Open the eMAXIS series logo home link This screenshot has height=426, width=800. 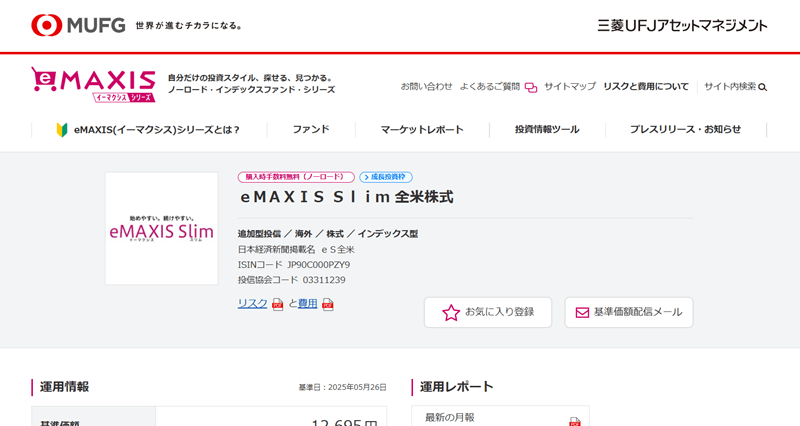pyautogui.click(x=93, y=85)
